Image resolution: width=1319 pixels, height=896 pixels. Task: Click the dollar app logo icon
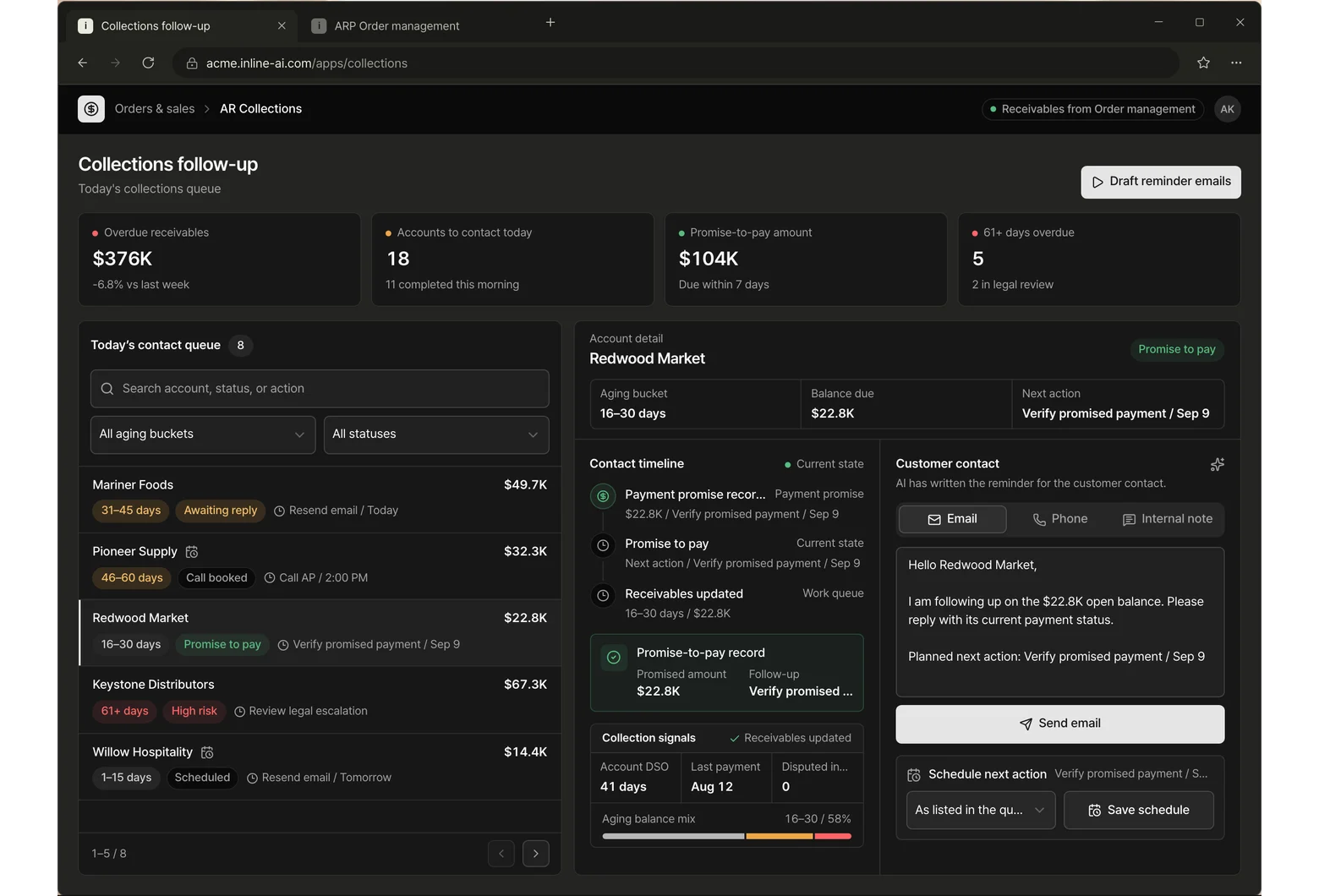click(91, 109)
